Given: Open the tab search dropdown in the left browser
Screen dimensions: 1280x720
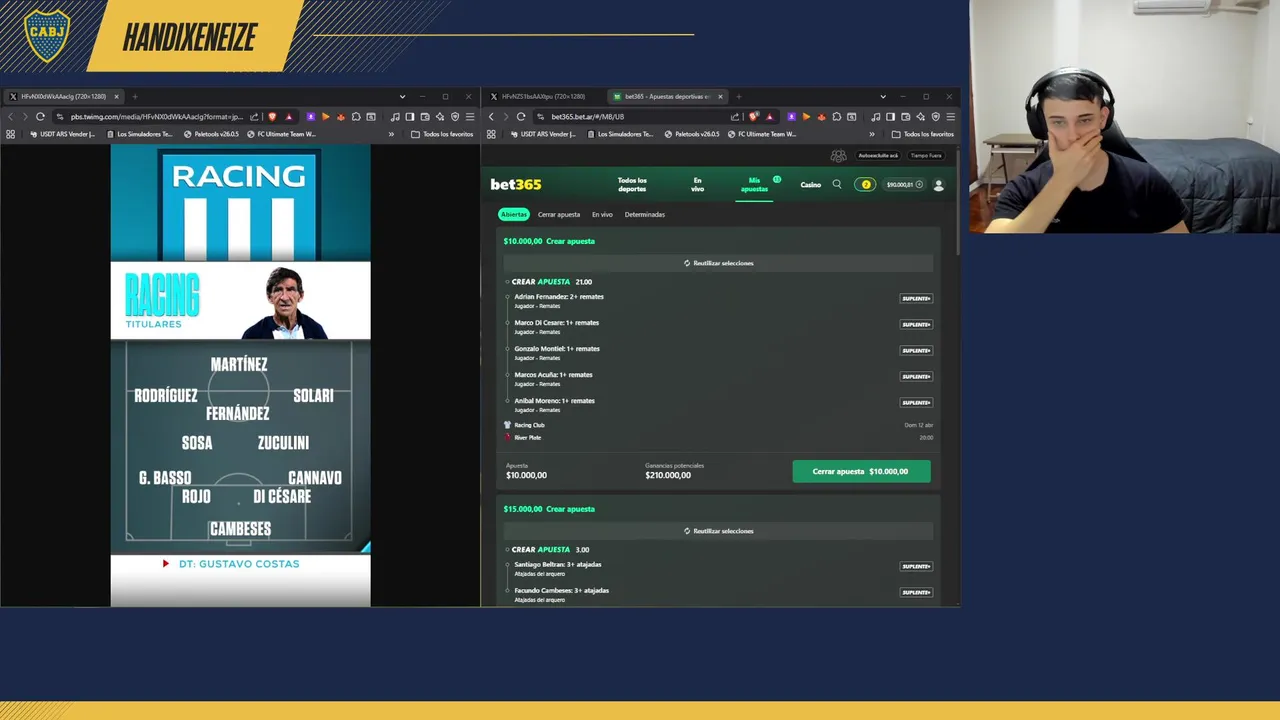Looking at the screenshot, I should 402,97.
